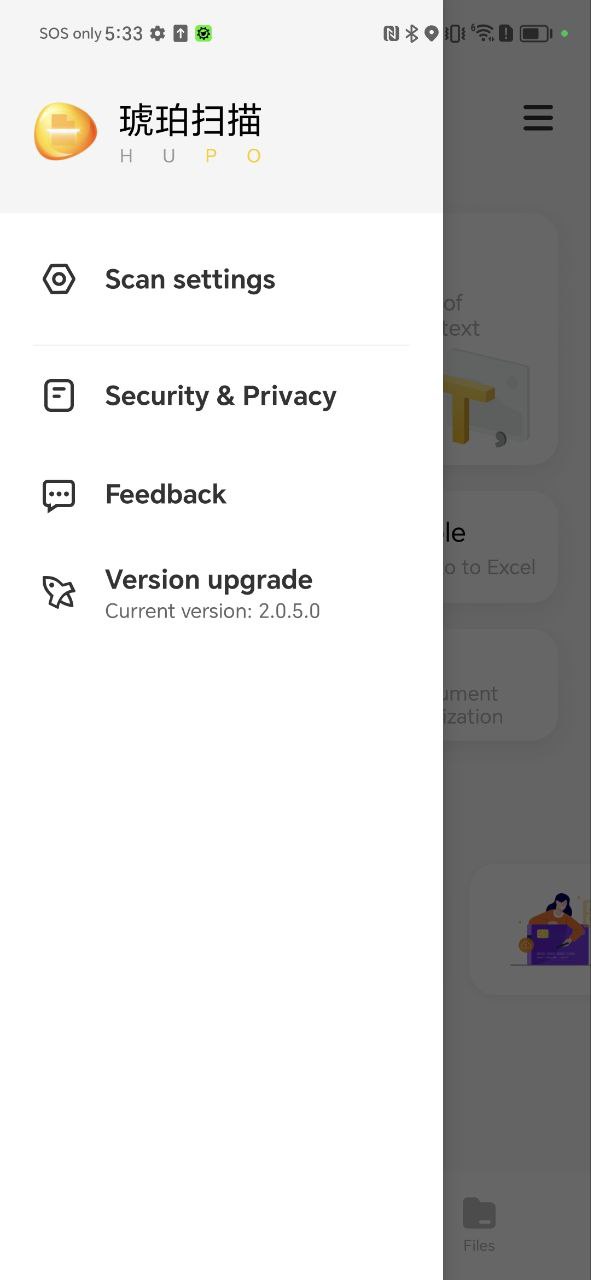Tap the hamburger menu icon
Viewport: 591px width, 1280px height.
pyautogui.click(x=538, y=118)
